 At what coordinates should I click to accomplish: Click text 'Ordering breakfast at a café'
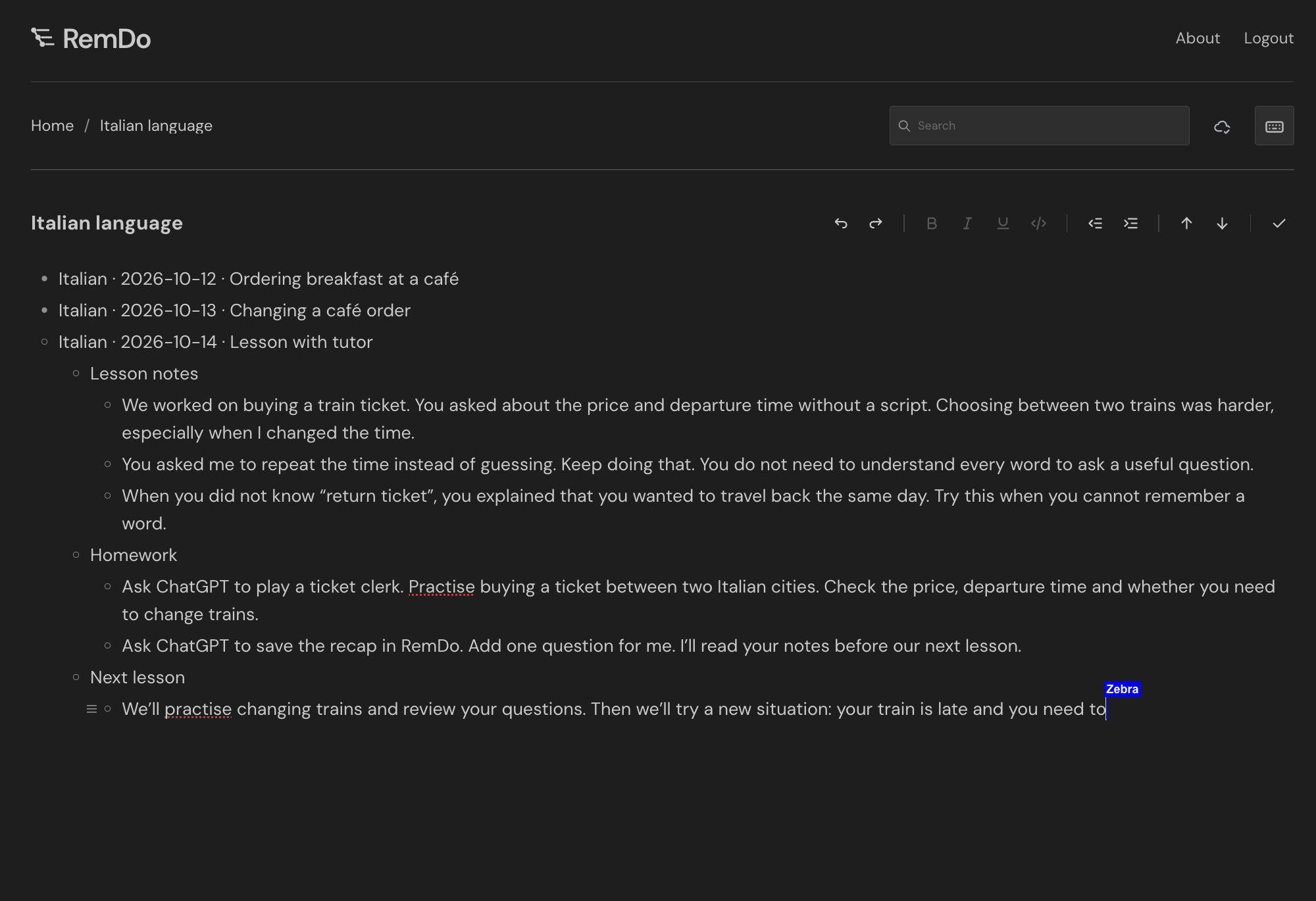343,279
